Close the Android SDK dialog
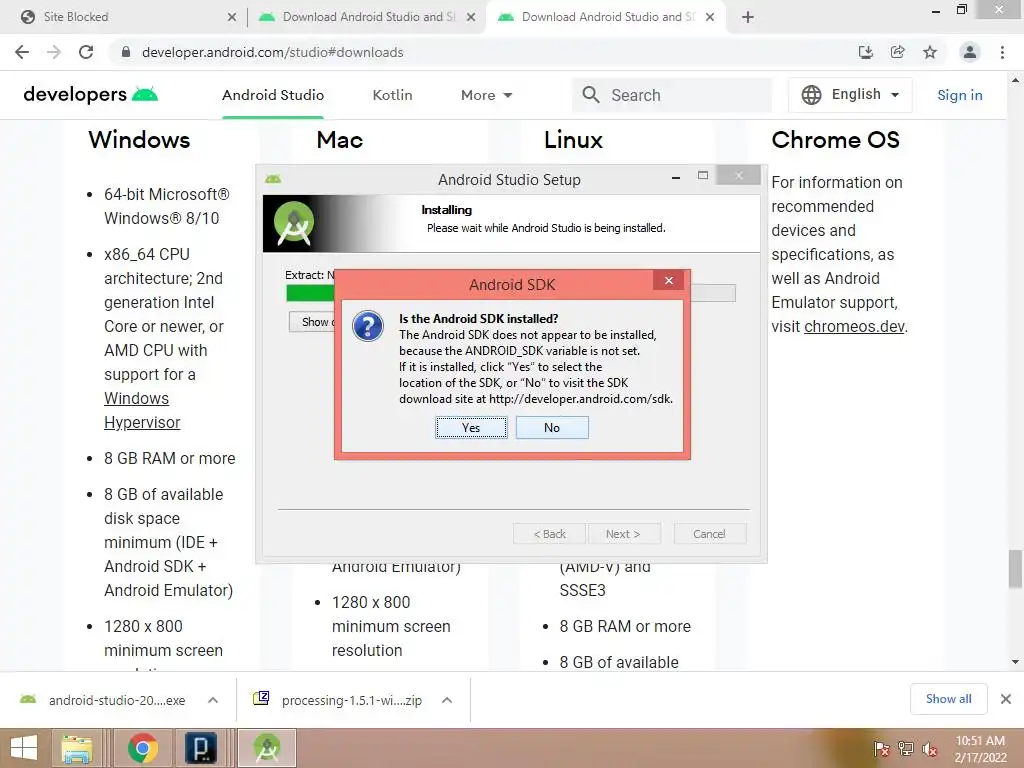The width and height of the screenshot is (1024, 768). (x=669, y=281)
